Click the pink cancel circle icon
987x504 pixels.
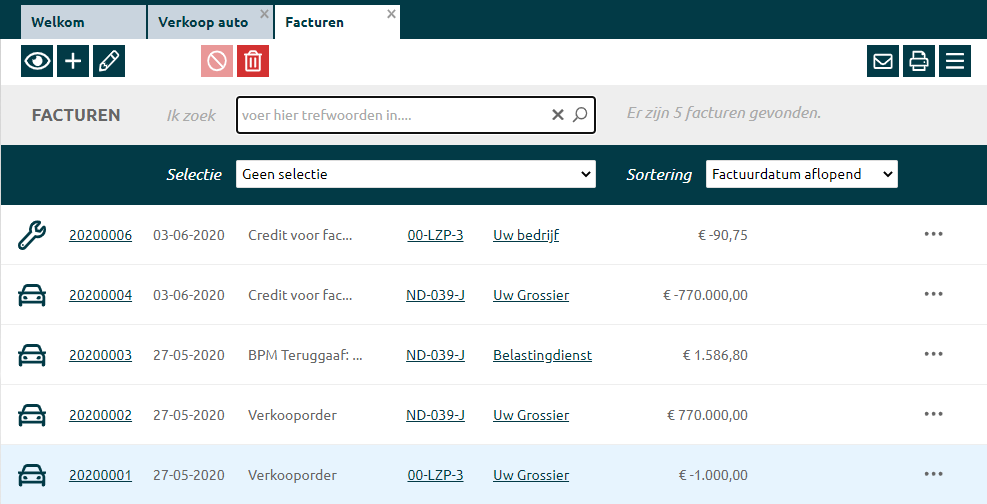coord(217,61)
